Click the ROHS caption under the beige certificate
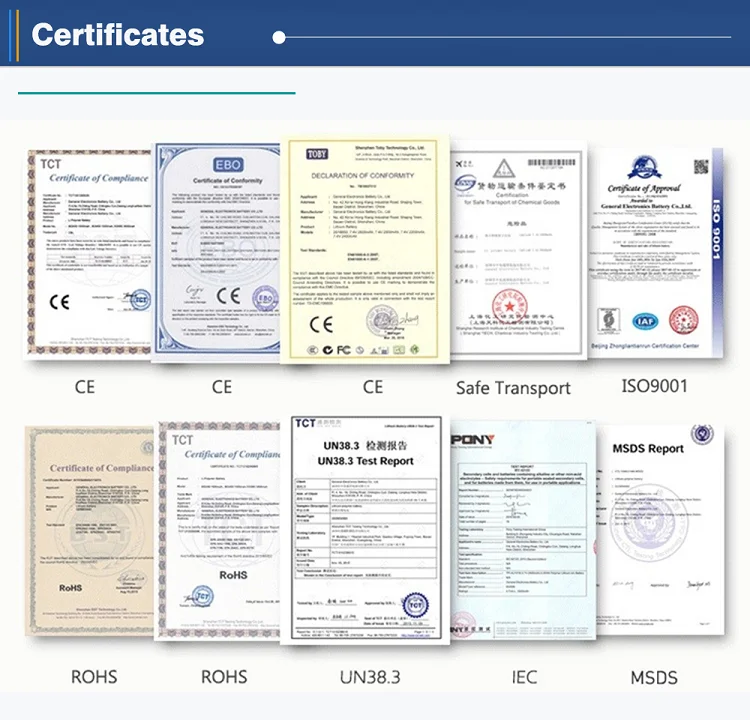This screenshot has width=750, height=720. (94, 677)
